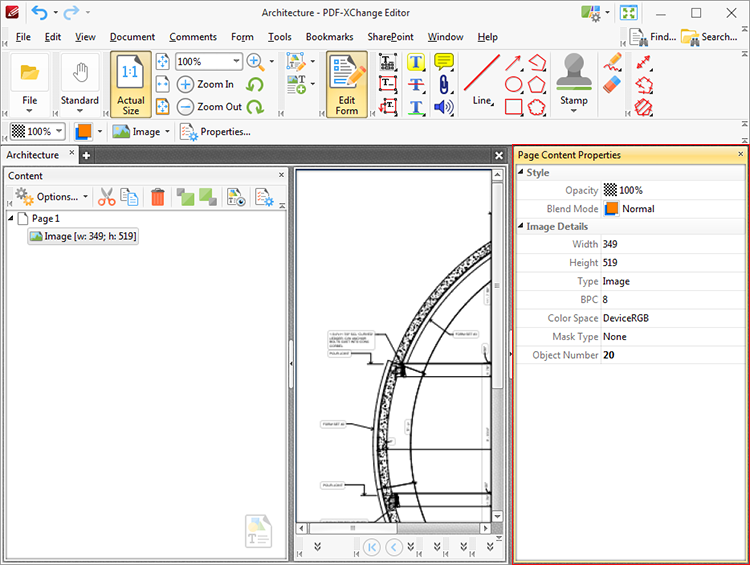Open the Properties pane button
Image resolution: width=750 pixels, height=565 pixels.
[215, 132]
